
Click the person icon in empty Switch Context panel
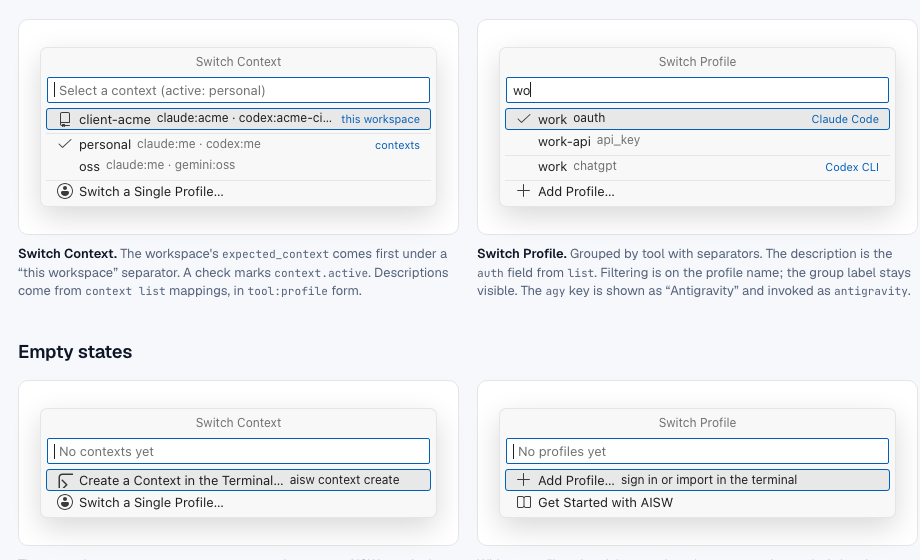pyautogui.click(x=65, y=502)
